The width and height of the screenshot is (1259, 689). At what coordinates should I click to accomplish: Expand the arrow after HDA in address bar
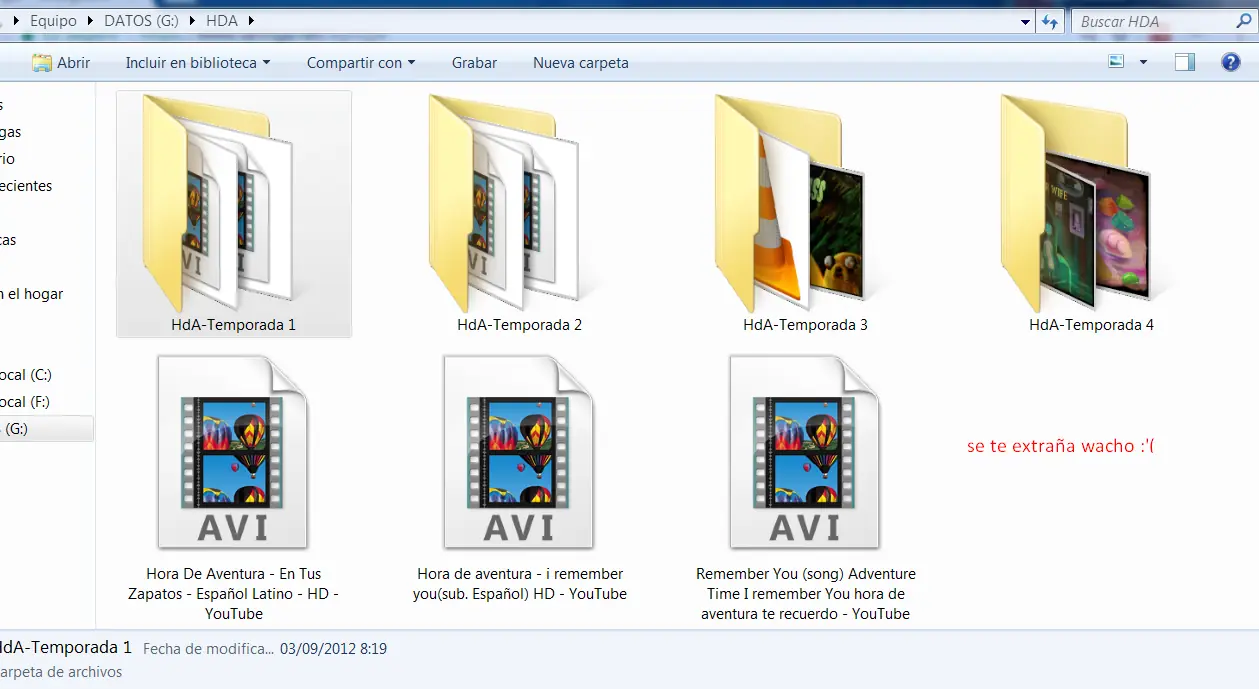tap(249, 20)
